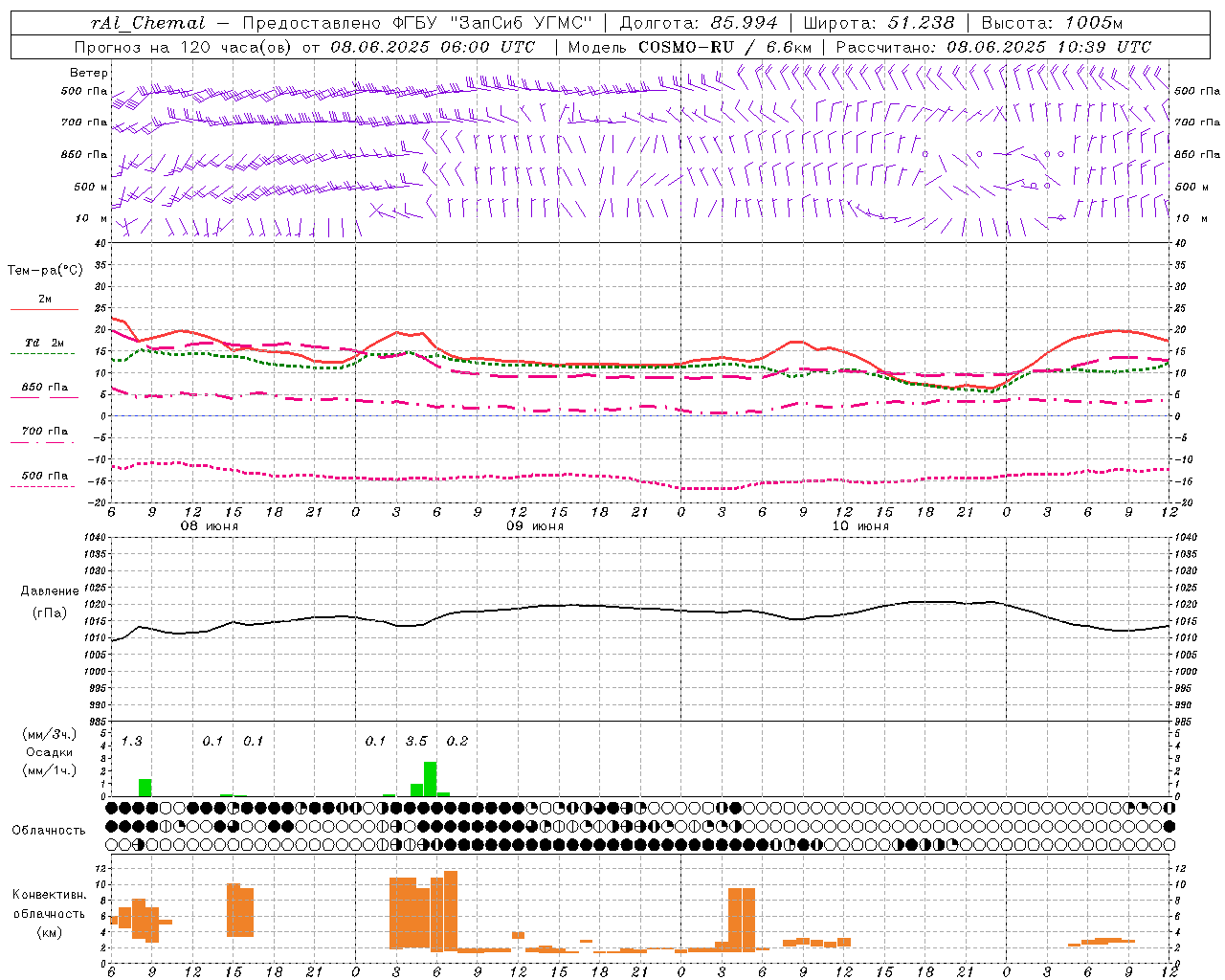Screen dimensions: 1225x980
Task: Click the "Широта: 51.238" header field
Action: point(879,22)
